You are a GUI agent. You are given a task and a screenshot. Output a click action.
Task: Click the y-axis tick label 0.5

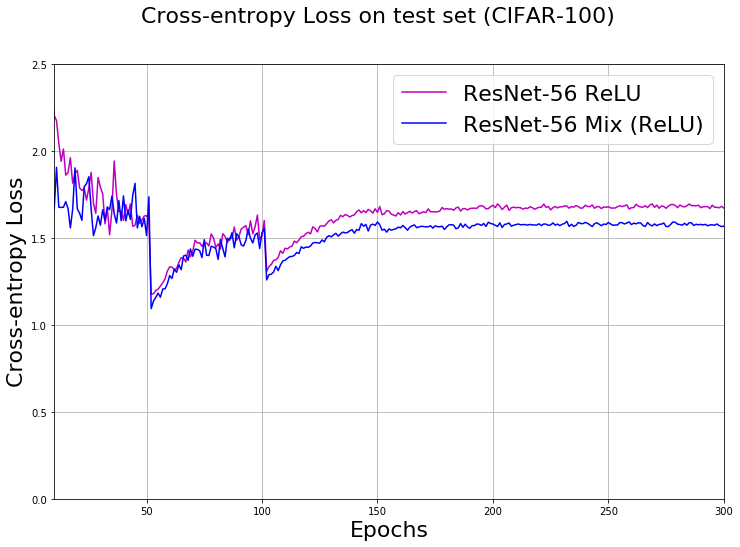pyautogui.click(x=39, y=413)
